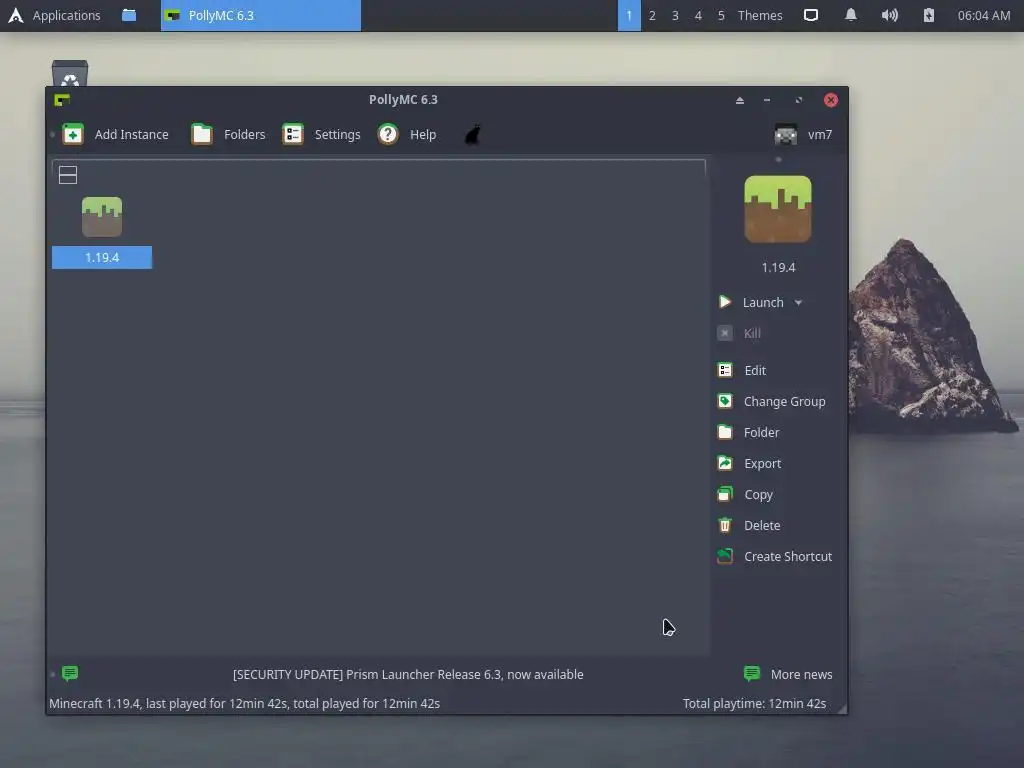Collapse the instance group expander
The image size is (1024, 768).
pyautogui.click(x=68, y=175)
